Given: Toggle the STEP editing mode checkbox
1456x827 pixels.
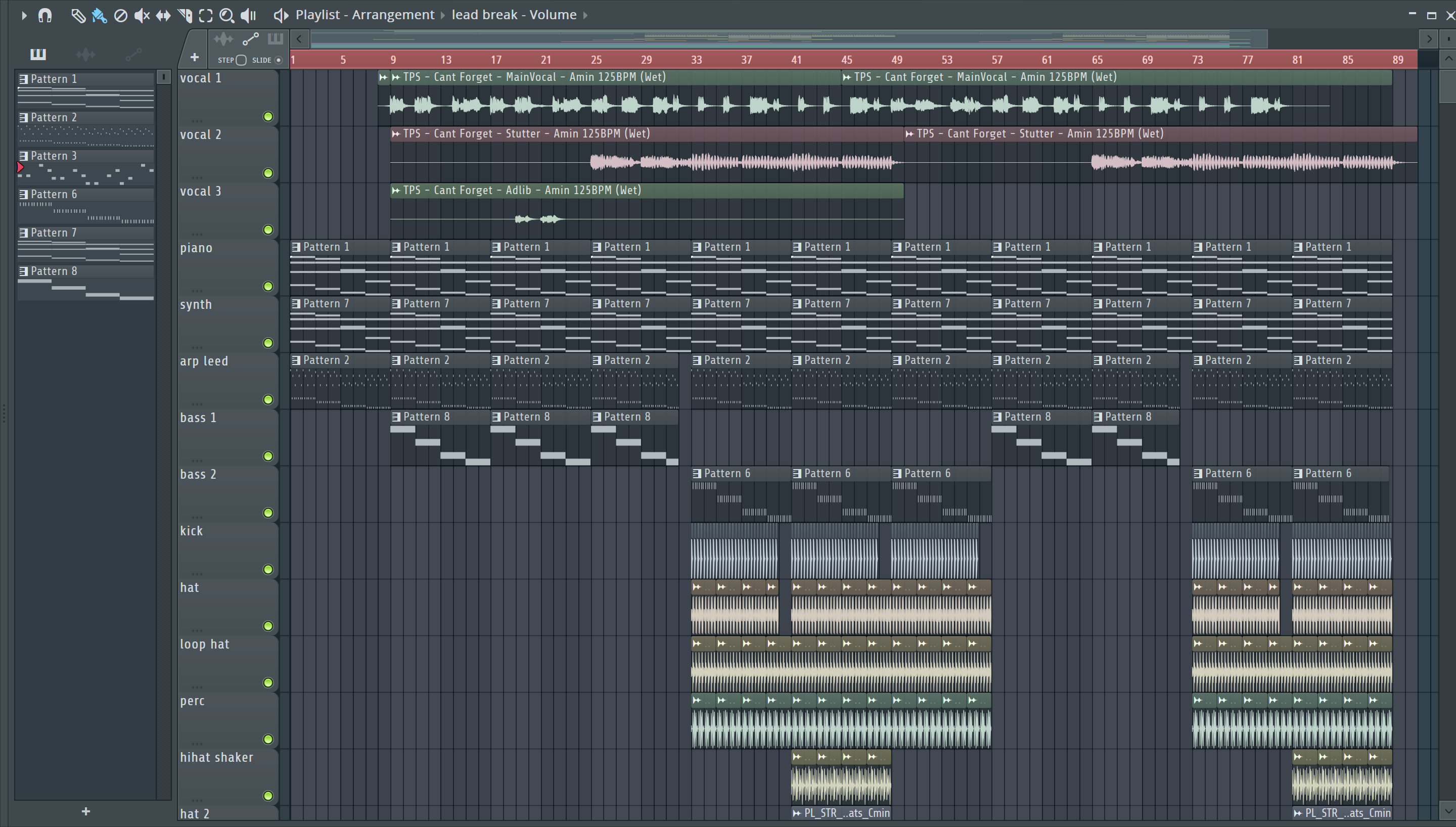Looking at the screenshot, I should click(x=241, y=60).
